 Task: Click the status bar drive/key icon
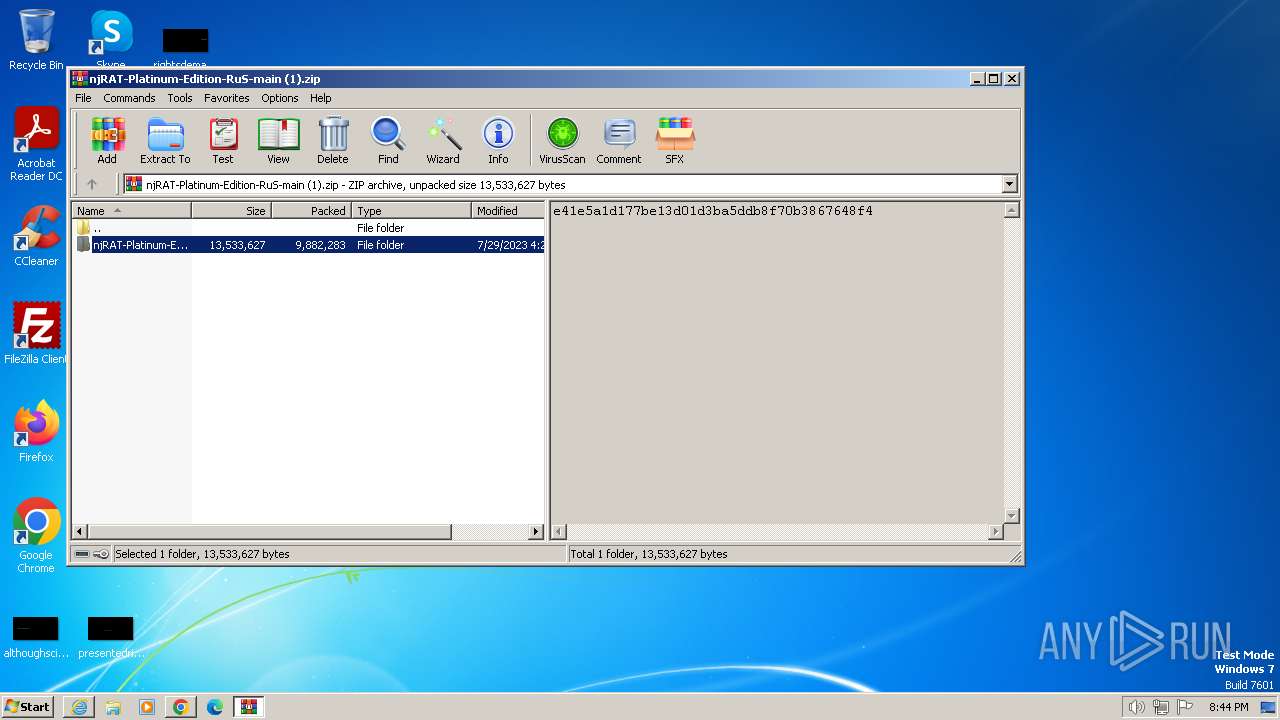coord(92,554)
